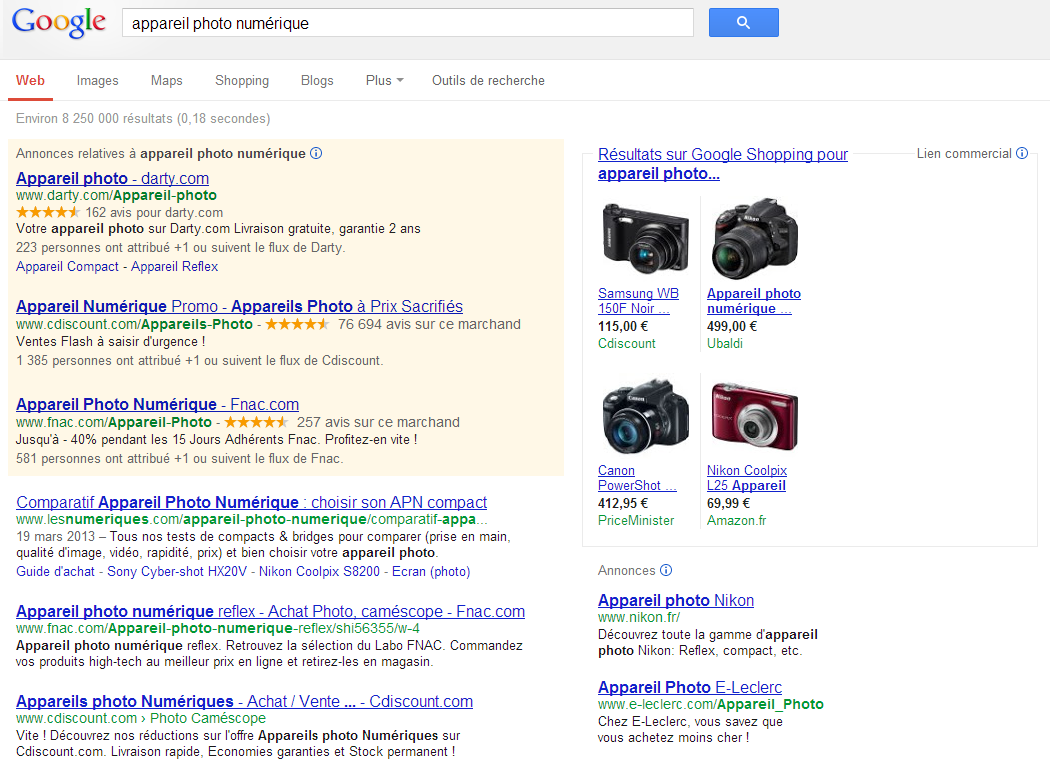Click the 'www.nikon.fr/' URL text
1050x764 pixels.
[x=639, y=617]
